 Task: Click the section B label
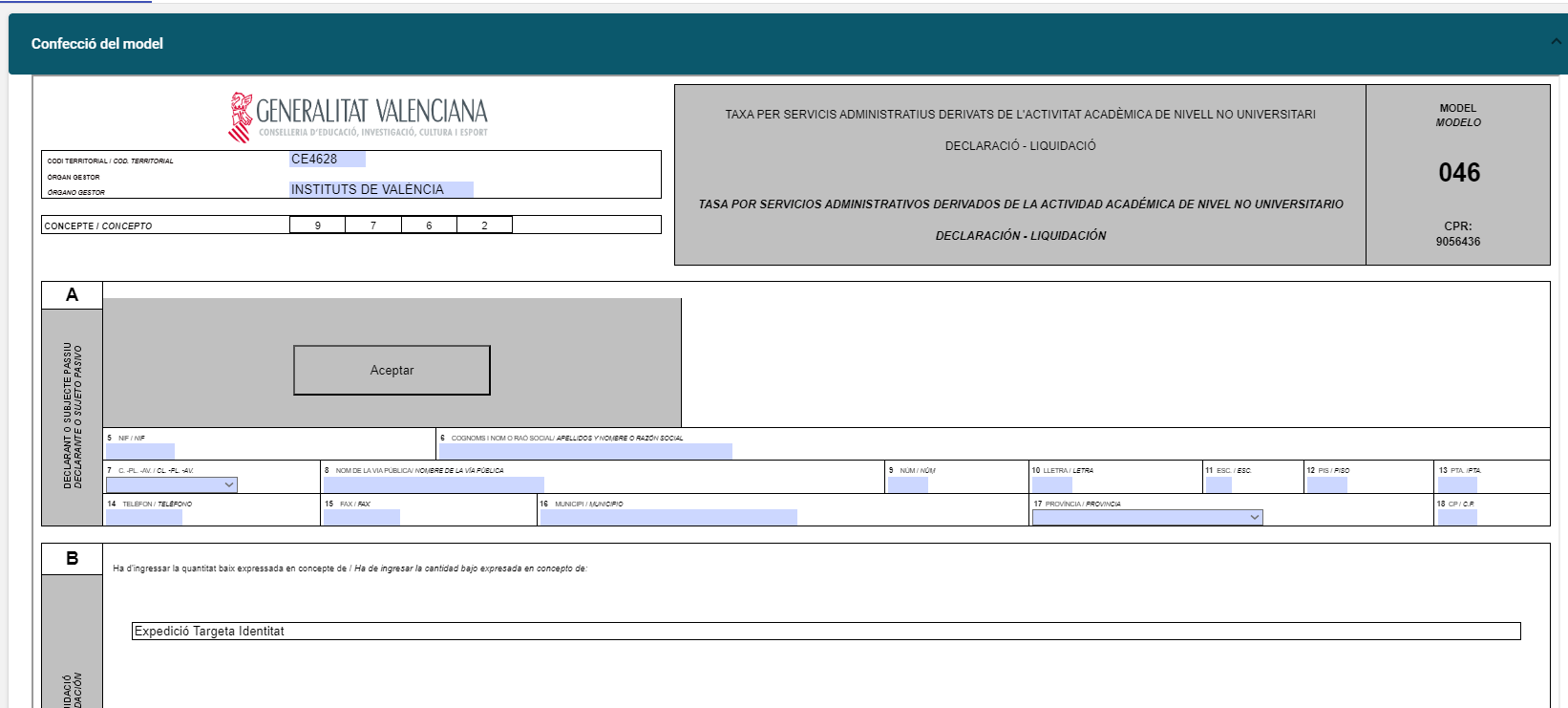pyautogui.click(x=72, y=559)
